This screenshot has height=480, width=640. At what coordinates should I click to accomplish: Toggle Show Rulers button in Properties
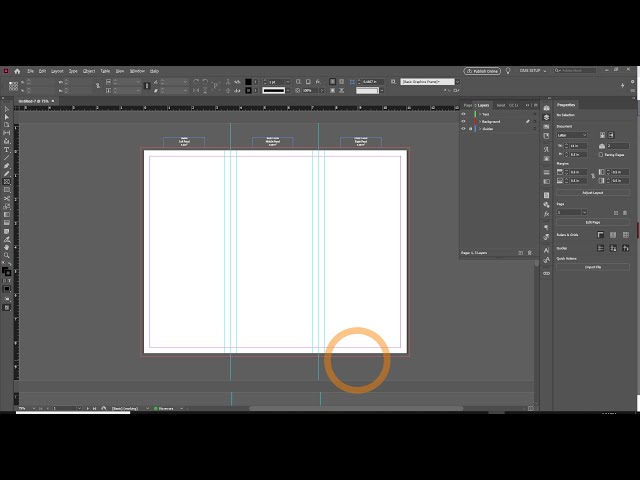tap(600, 235)
